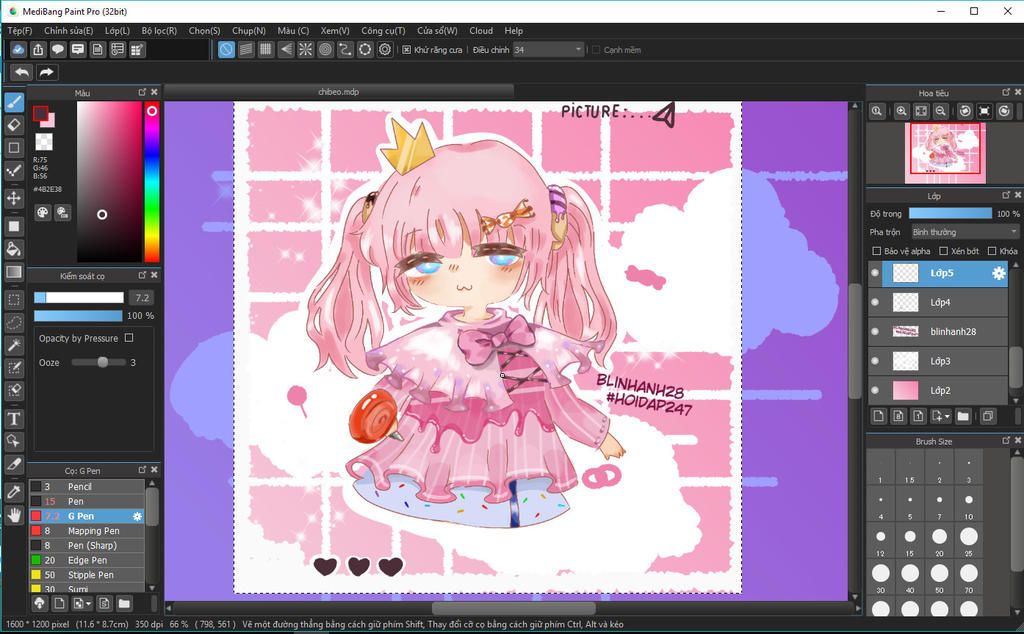This screenshot has height=634, width=1024.
Task: Zoom in using Navigator plus magnifier
Action: 901,111
